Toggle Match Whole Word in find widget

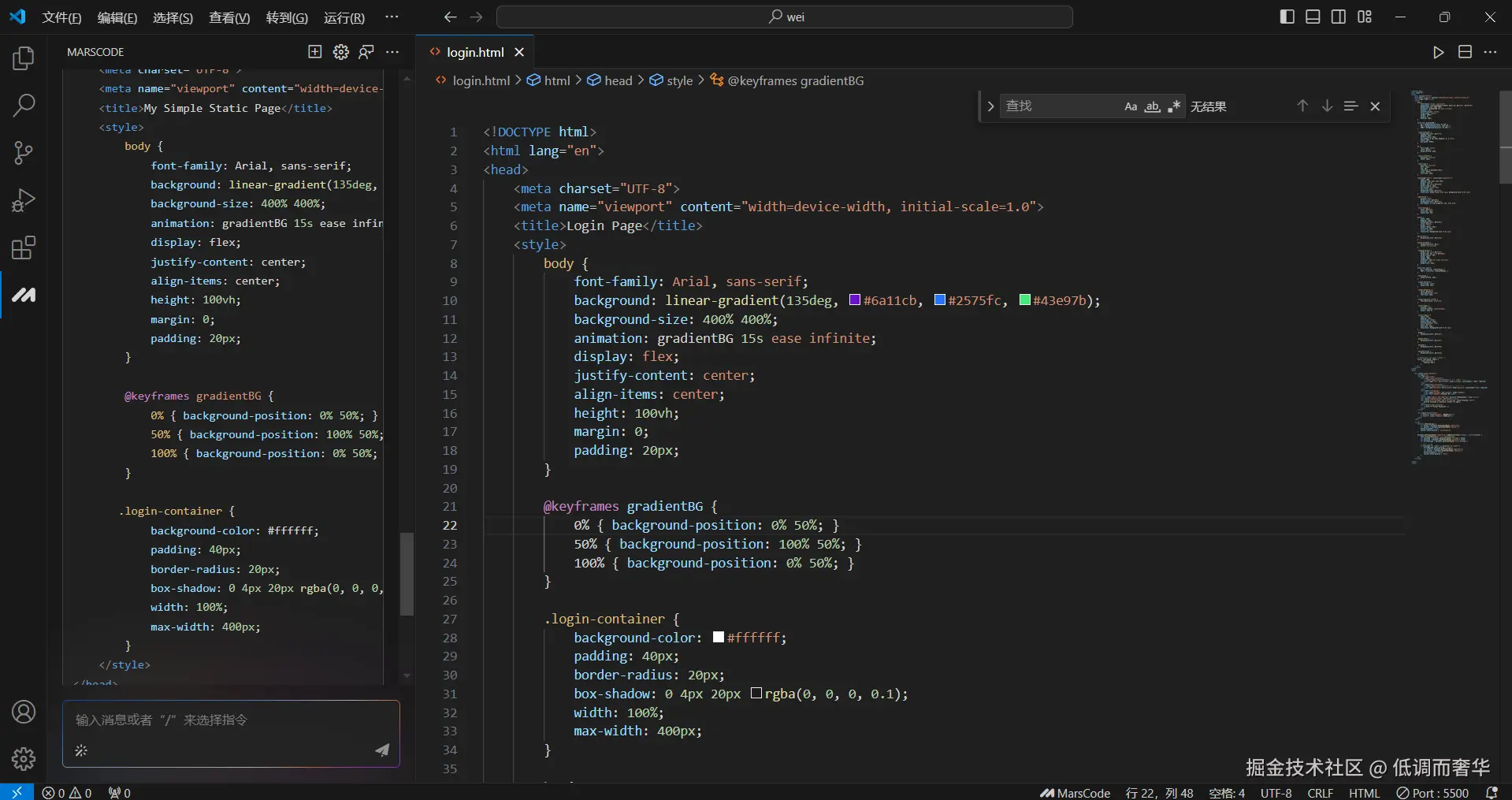[1152, 106]
